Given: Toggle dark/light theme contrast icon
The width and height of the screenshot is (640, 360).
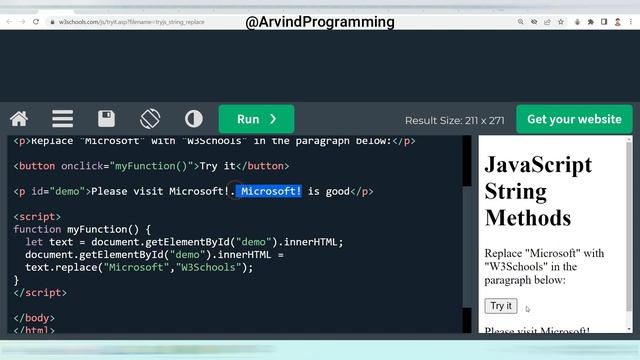Looking at the screenshot, I should 193,119.
